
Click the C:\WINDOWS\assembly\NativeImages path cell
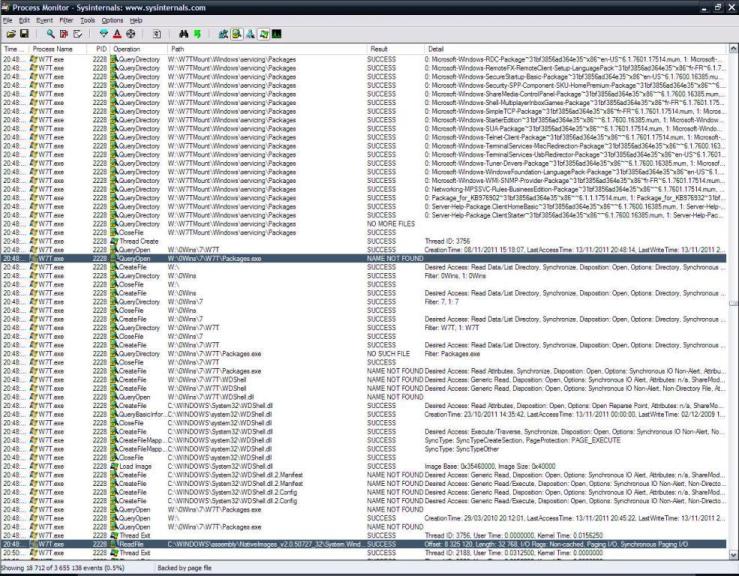pos(264,544)
